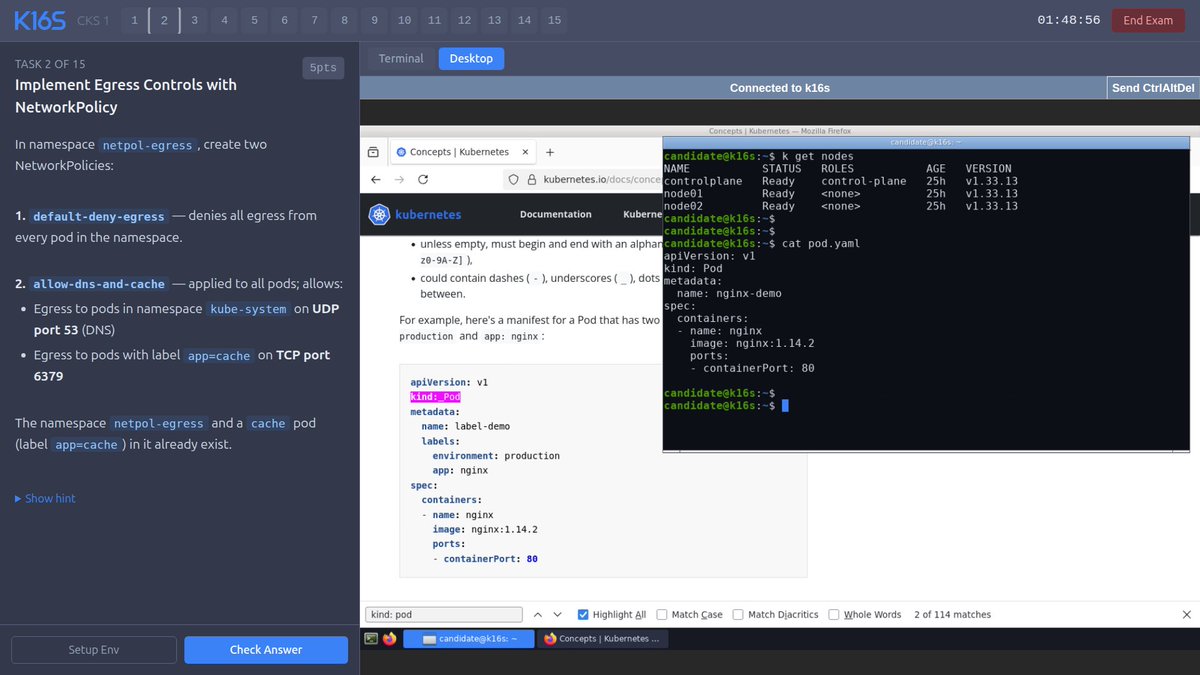Enable Match Diacritics option
1200x675 pixels.
738,614
